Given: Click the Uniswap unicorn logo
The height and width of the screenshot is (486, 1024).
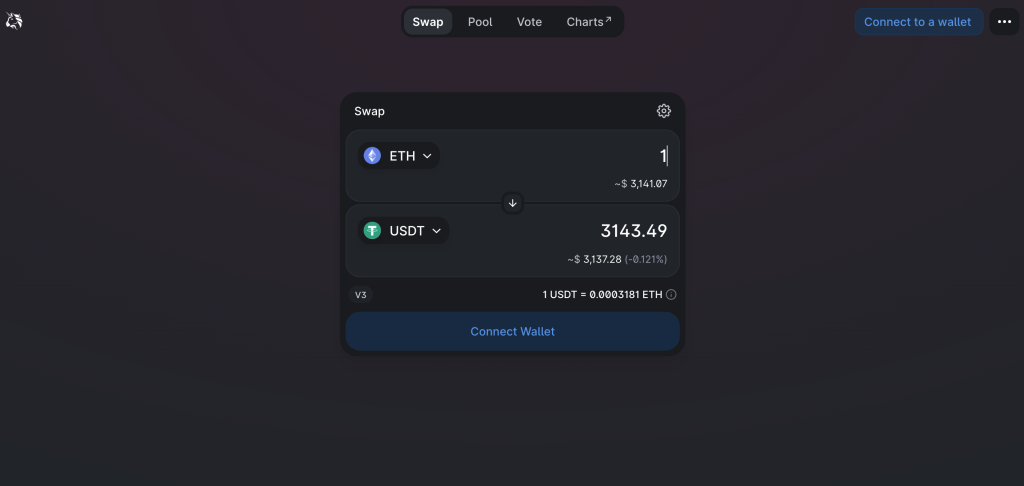Looking at the screenshot, I should 14,21.
